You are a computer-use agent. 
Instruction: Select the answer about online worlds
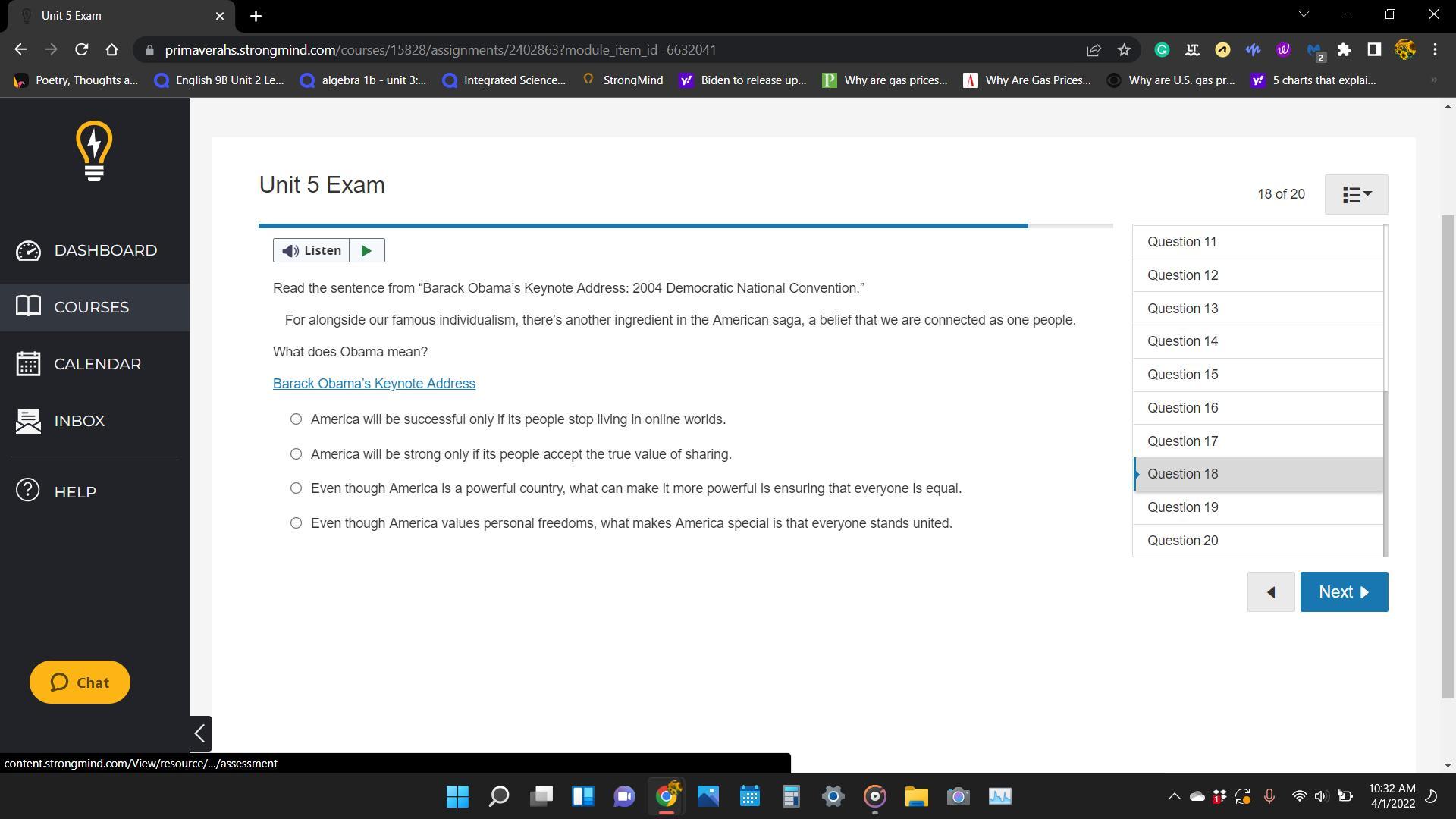[x=296, y=419]
